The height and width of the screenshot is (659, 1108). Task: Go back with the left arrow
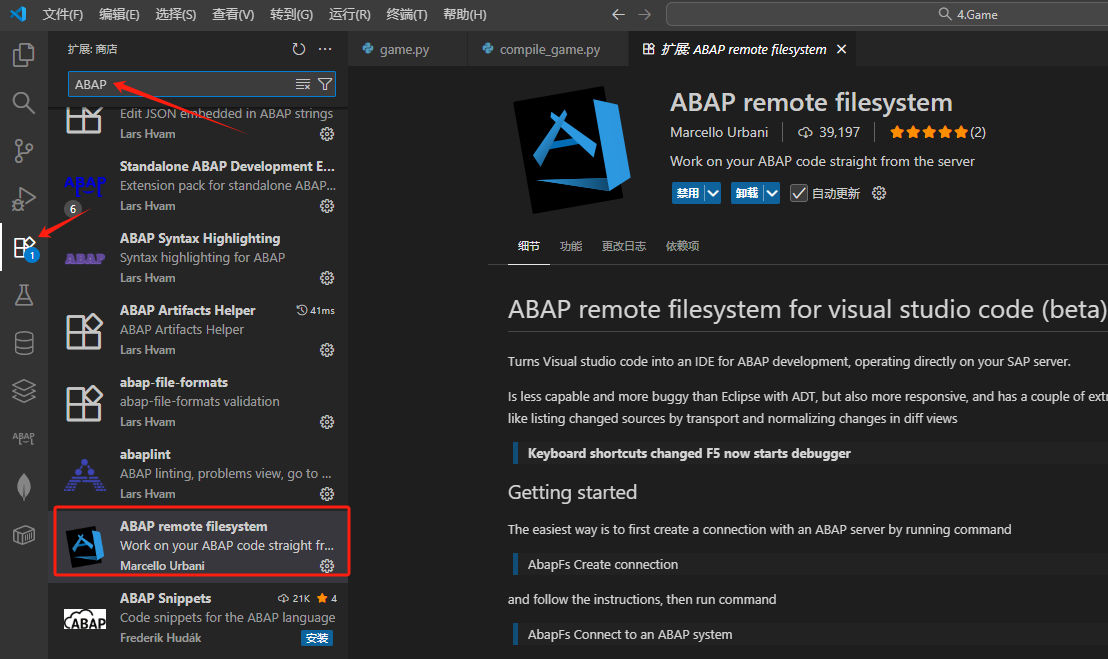618,14
